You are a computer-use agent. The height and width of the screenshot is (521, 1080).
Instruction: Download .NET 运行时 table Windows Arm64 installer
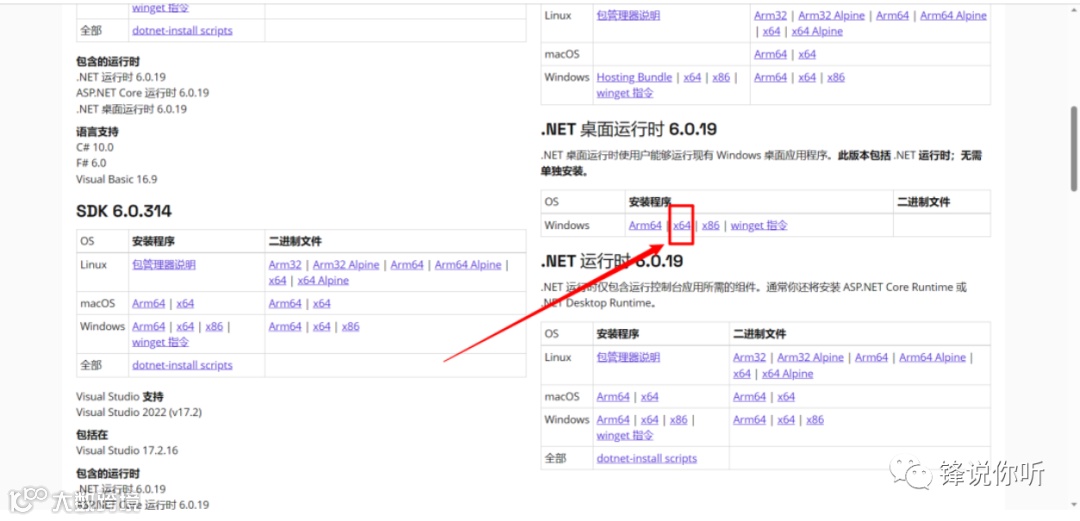(613, 420)
